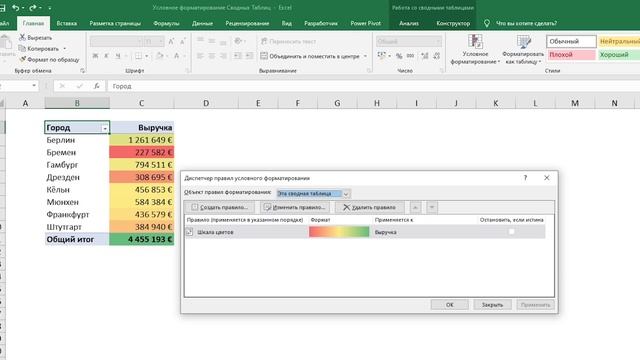Image resolution: width=640 pixels, height=360 pixels.
Task: Switch to the Формулы ribbon tab
Action: 166,23
